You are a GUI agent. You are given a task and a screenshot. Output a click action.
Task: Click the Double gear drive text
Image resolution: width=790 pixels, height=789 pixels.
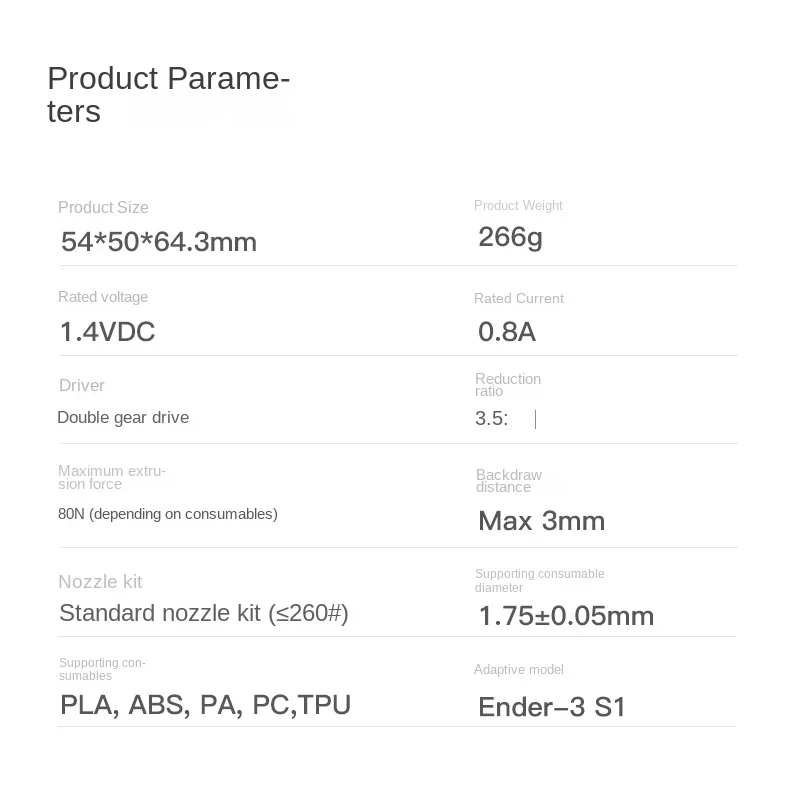123,417
